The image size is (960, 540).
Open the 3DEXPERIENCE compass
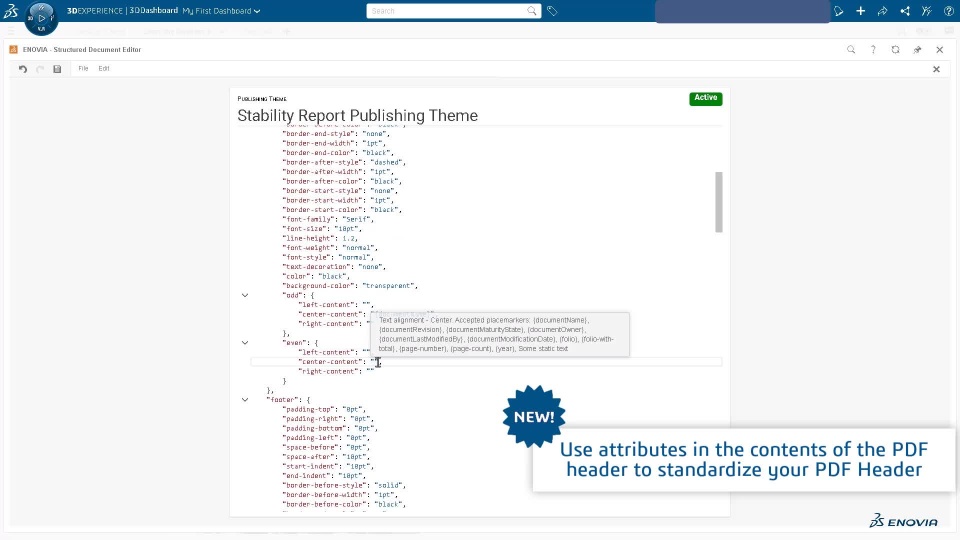pyautogui.click(x=41, y=18)
